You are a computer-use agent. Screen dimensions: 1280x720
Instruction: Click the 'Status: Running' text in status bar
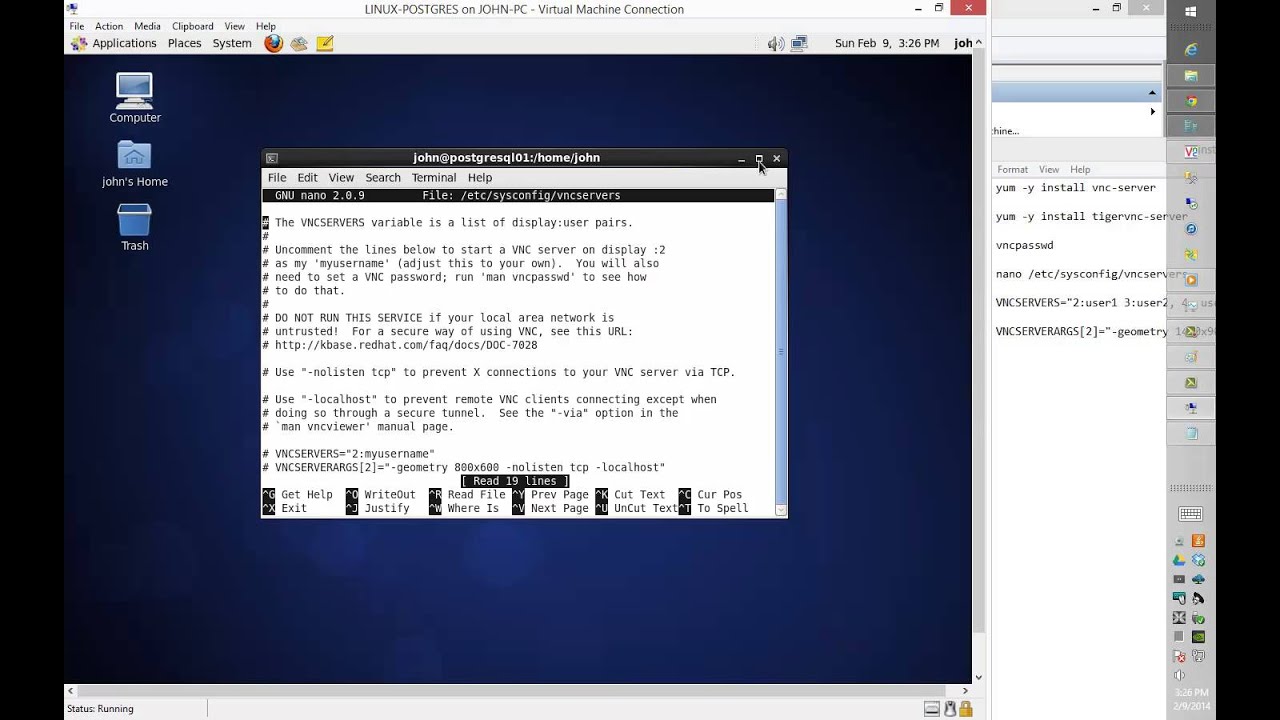pos(100,709)
